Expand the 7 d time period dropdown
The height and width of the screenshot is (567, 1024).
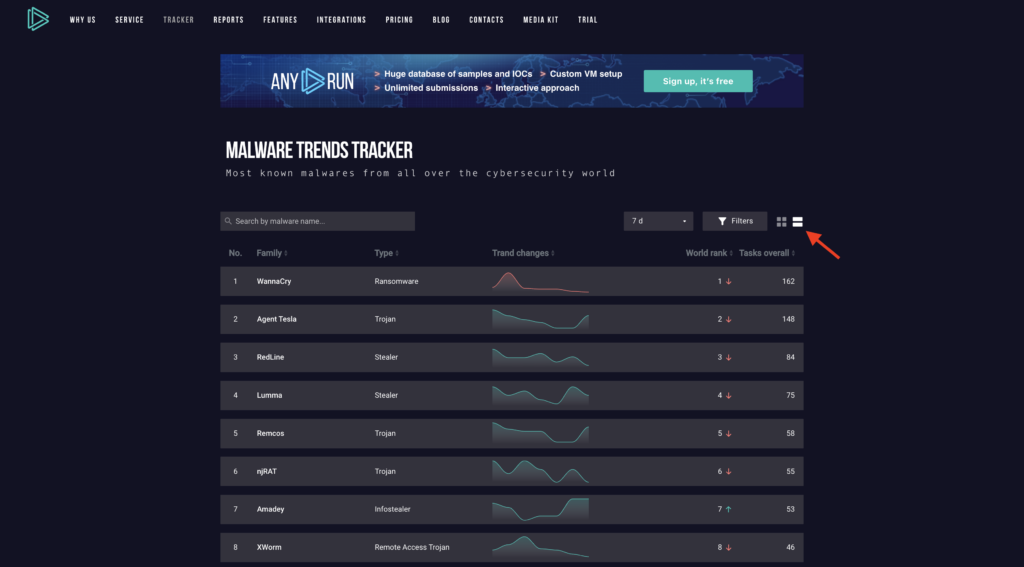(658, 221)
